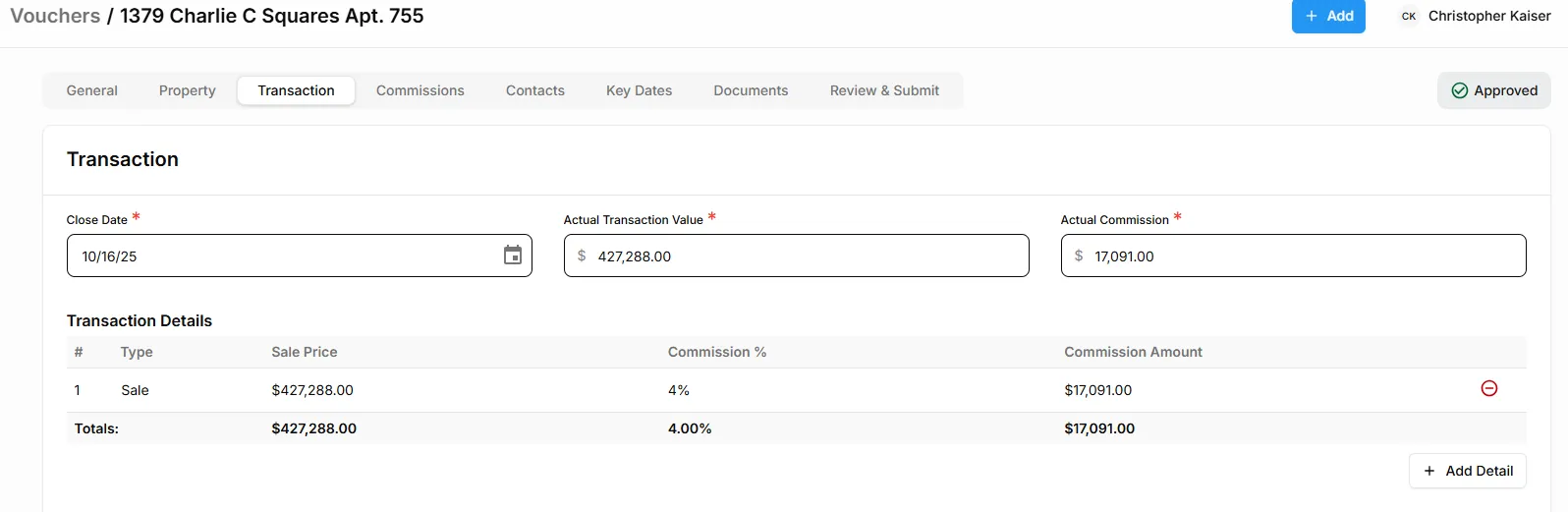1568x512 pixels.
Task: Select the Transaction tab
Action: (x=296, y=90)
